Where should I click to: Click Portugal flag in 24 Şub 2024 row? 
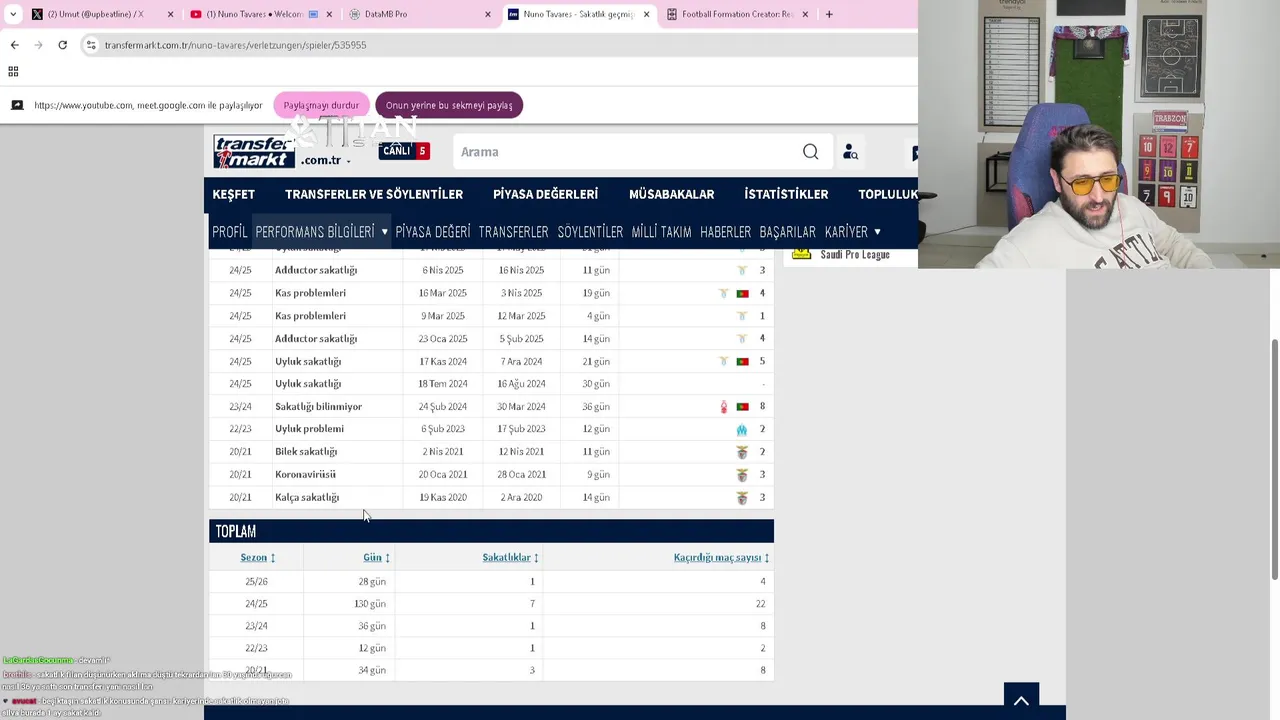(742, 407)
